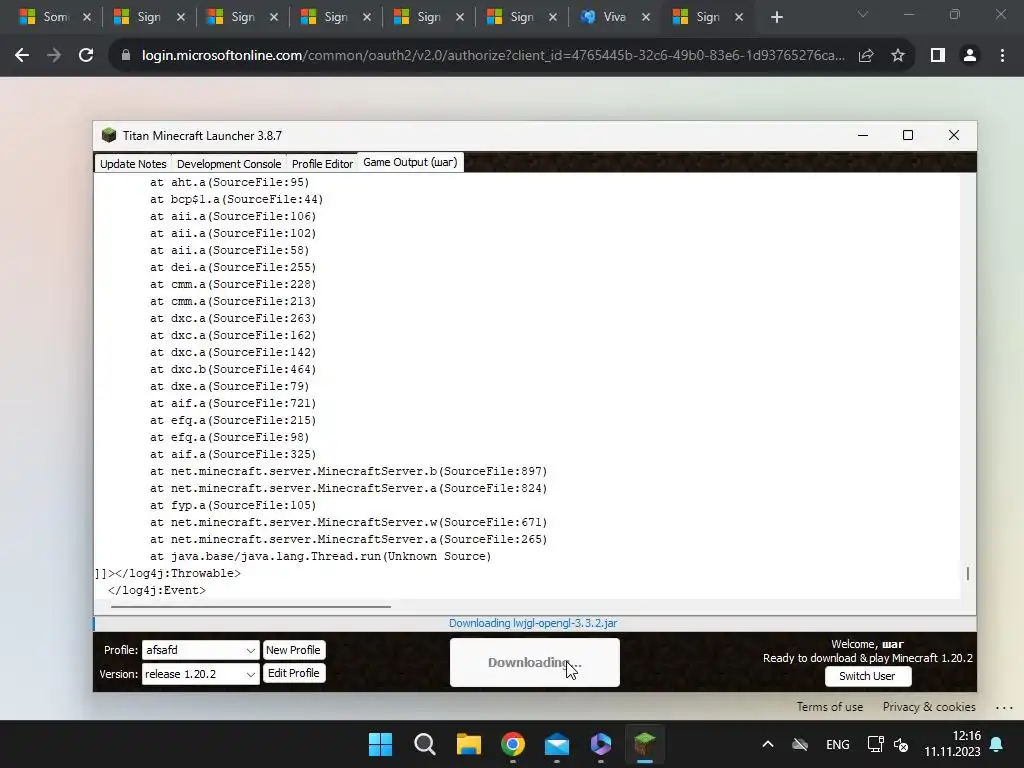Click the horizontal scrollbar of game output
This screenshot has height=768, width=1024.
251,607
